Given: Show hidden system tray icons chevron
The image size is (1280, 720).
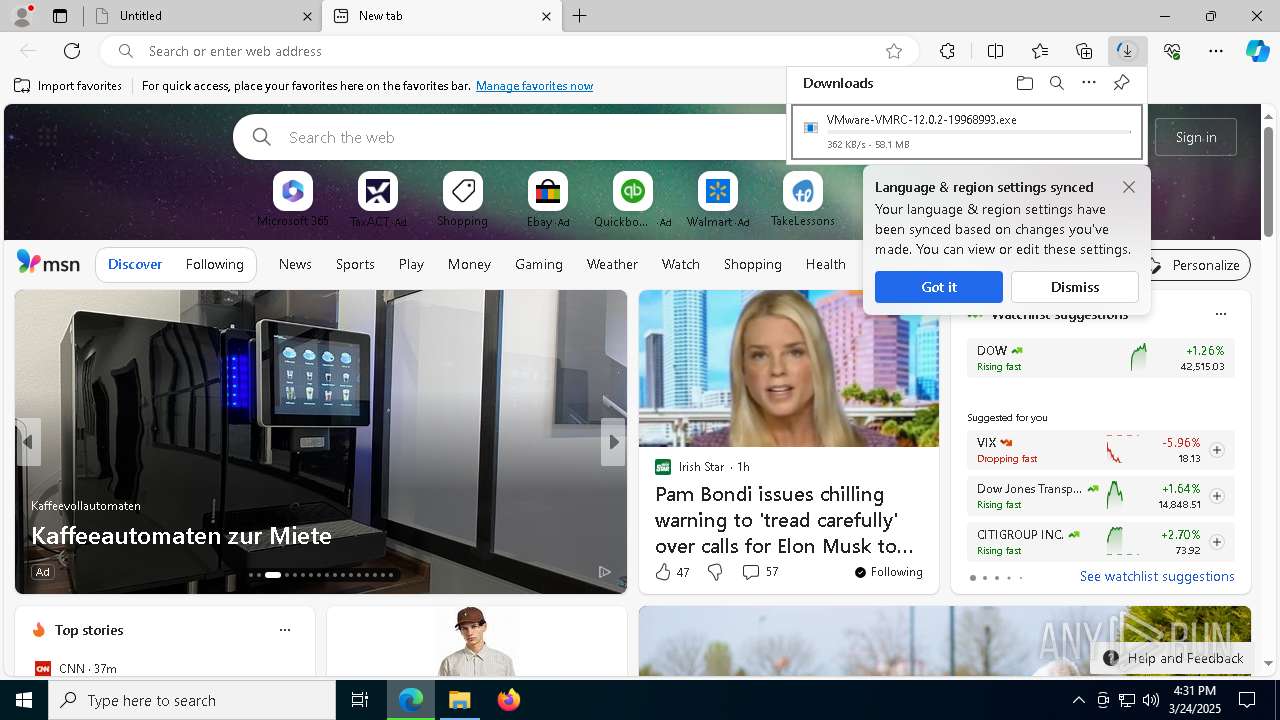Looking at the screenshot, I should pyautogui.click(x=1078, y=700).
